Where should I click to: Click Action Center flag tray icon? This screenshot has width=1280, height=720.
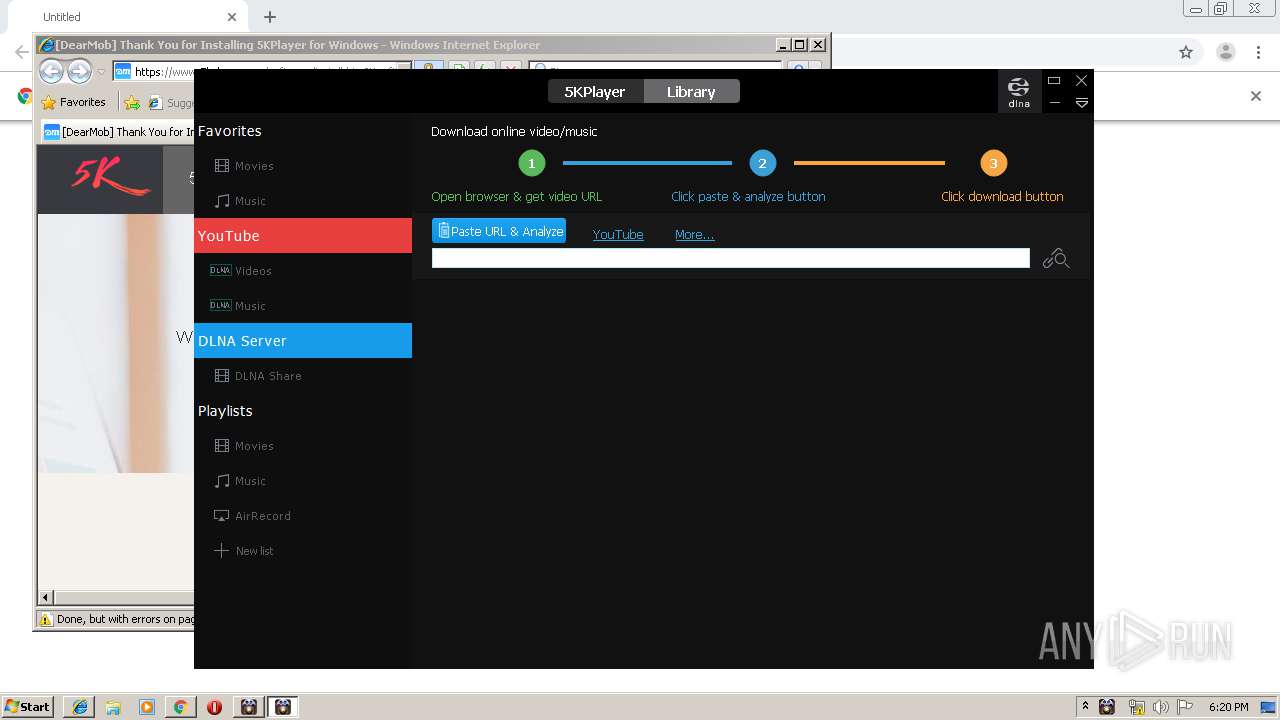click(1185, 707)
